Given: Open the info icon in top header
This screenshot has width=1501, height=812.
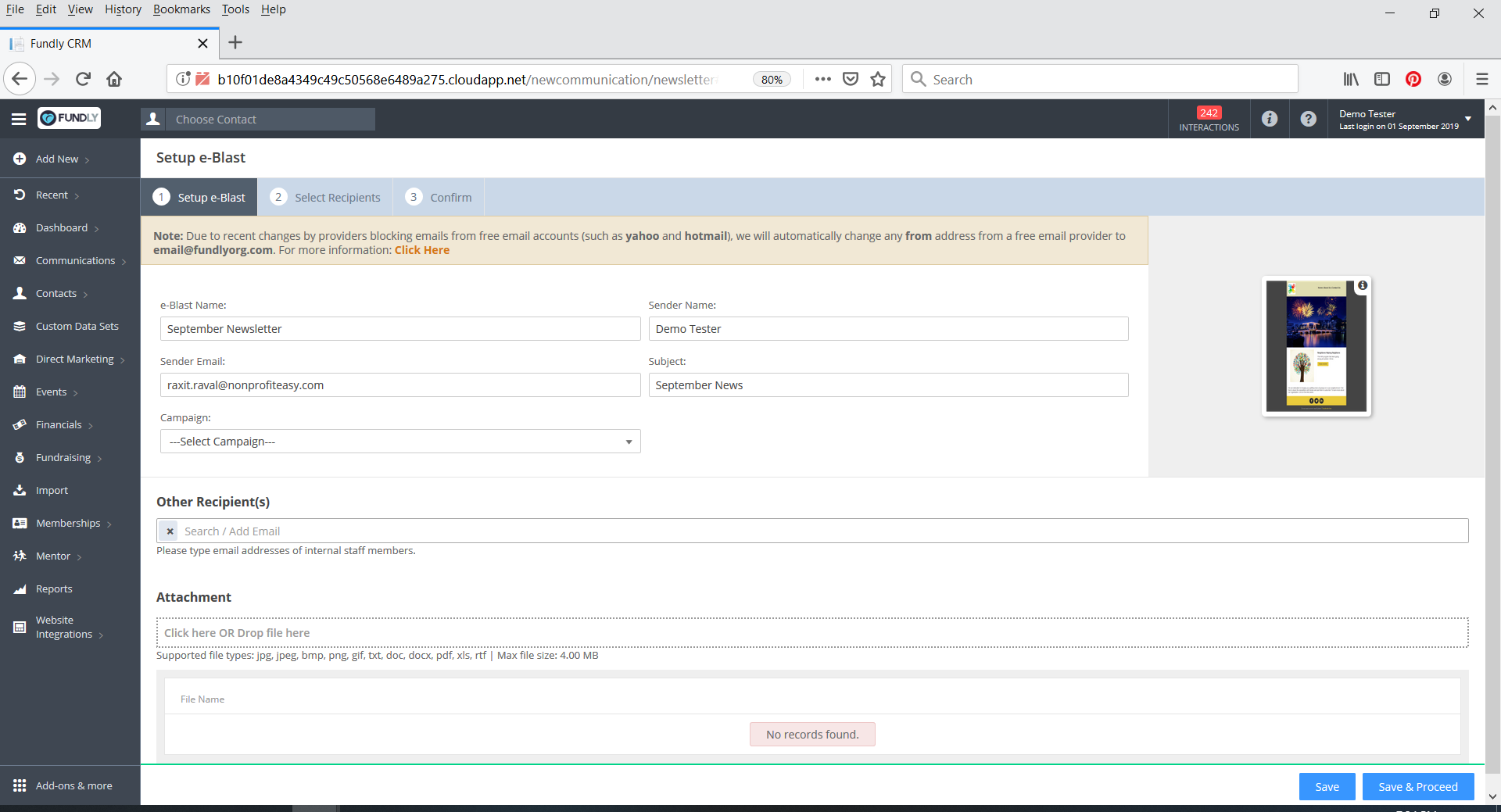Looking at the screenshot, I should [x=1270, y=119].
